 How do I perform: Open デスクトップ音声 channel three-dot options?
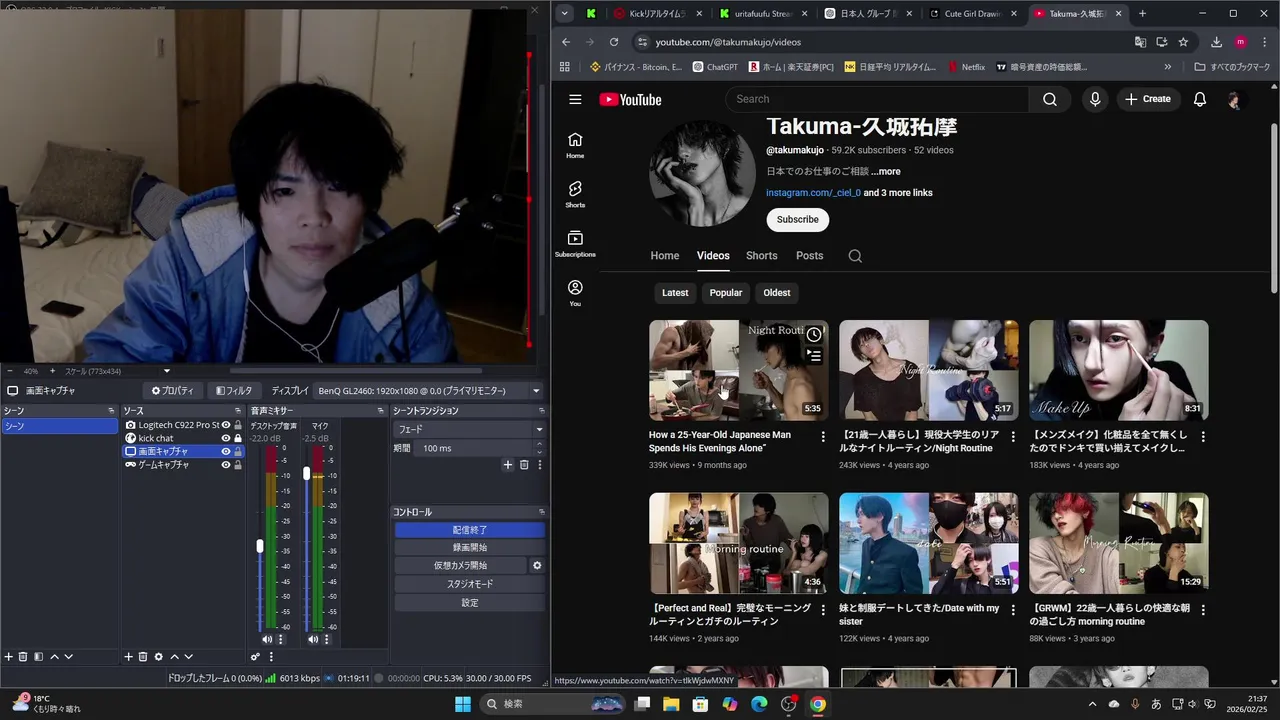point(280,639)
